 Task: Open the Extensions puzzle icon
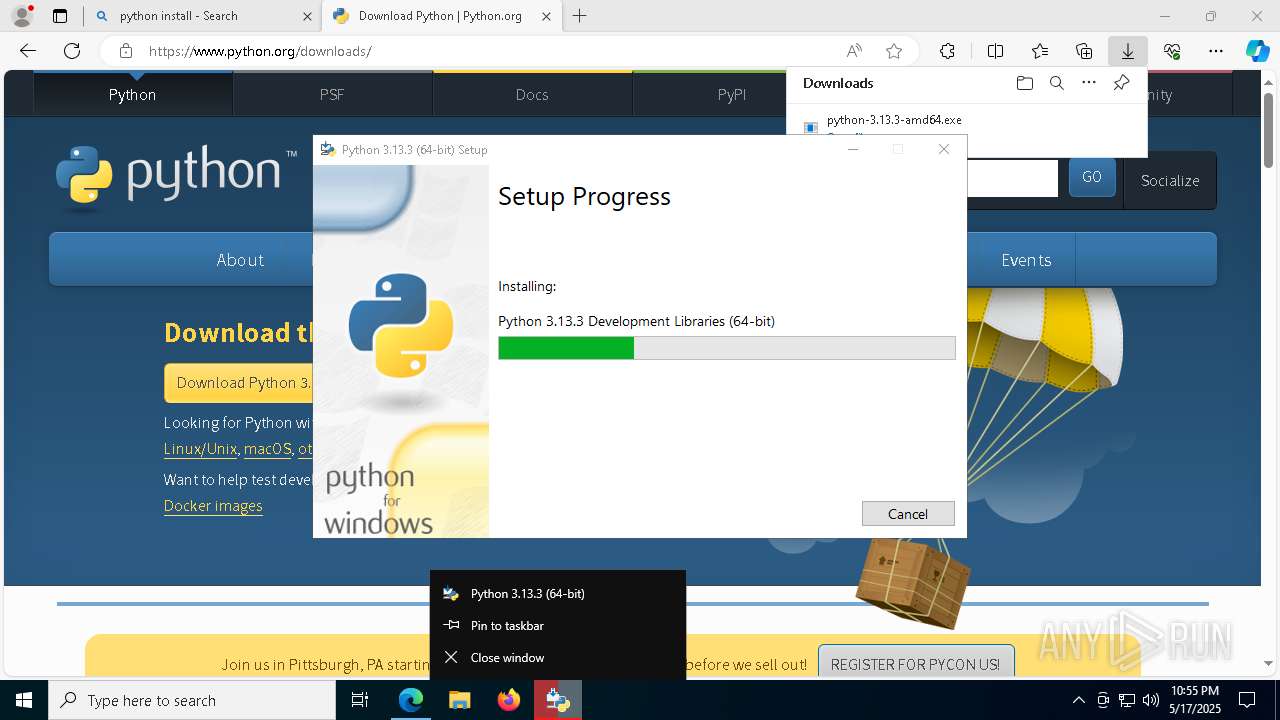(x=947, y=51)
